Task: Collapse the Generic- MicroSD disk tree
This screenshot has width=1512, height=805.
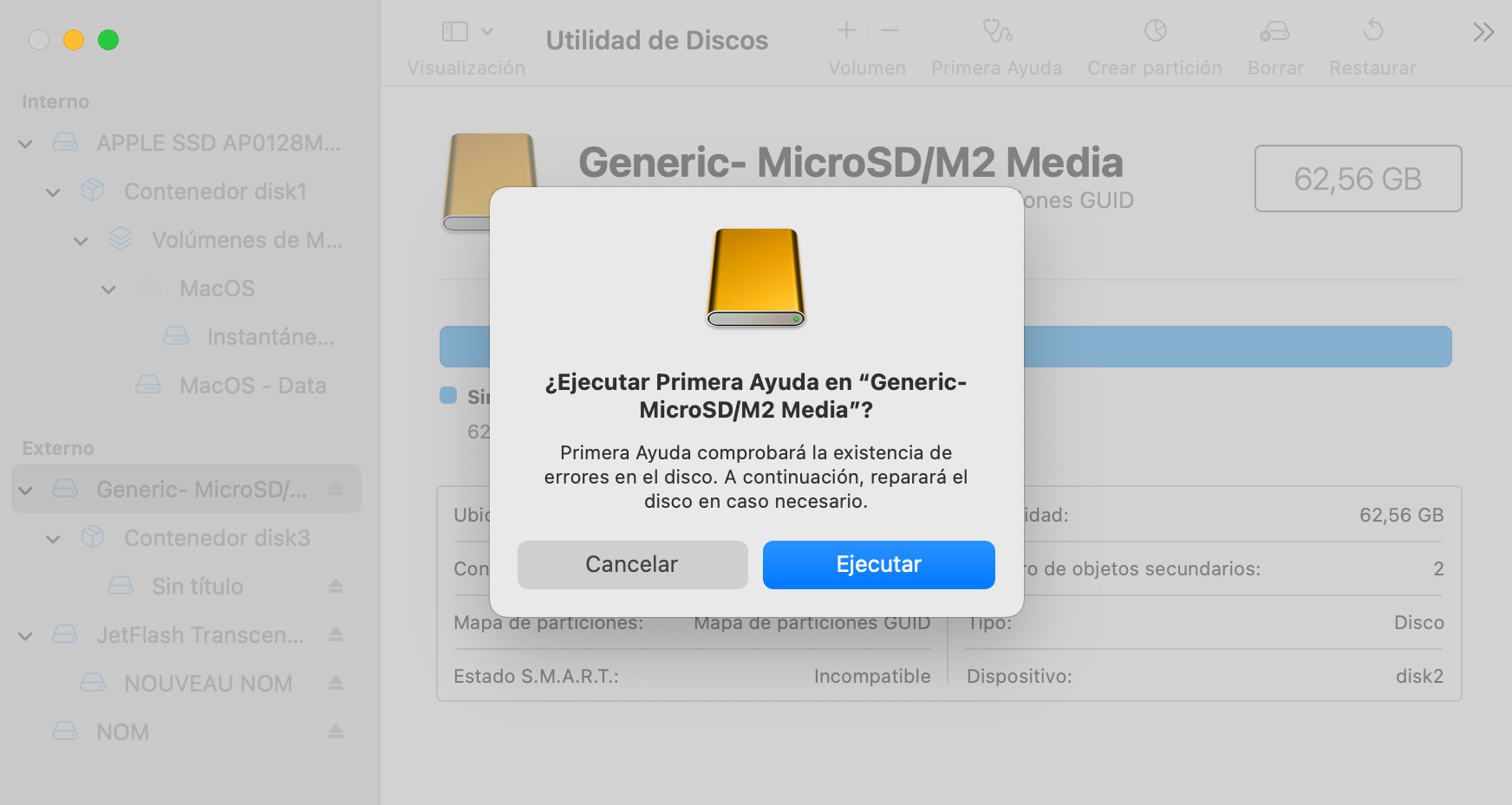Action: (26, 490)
